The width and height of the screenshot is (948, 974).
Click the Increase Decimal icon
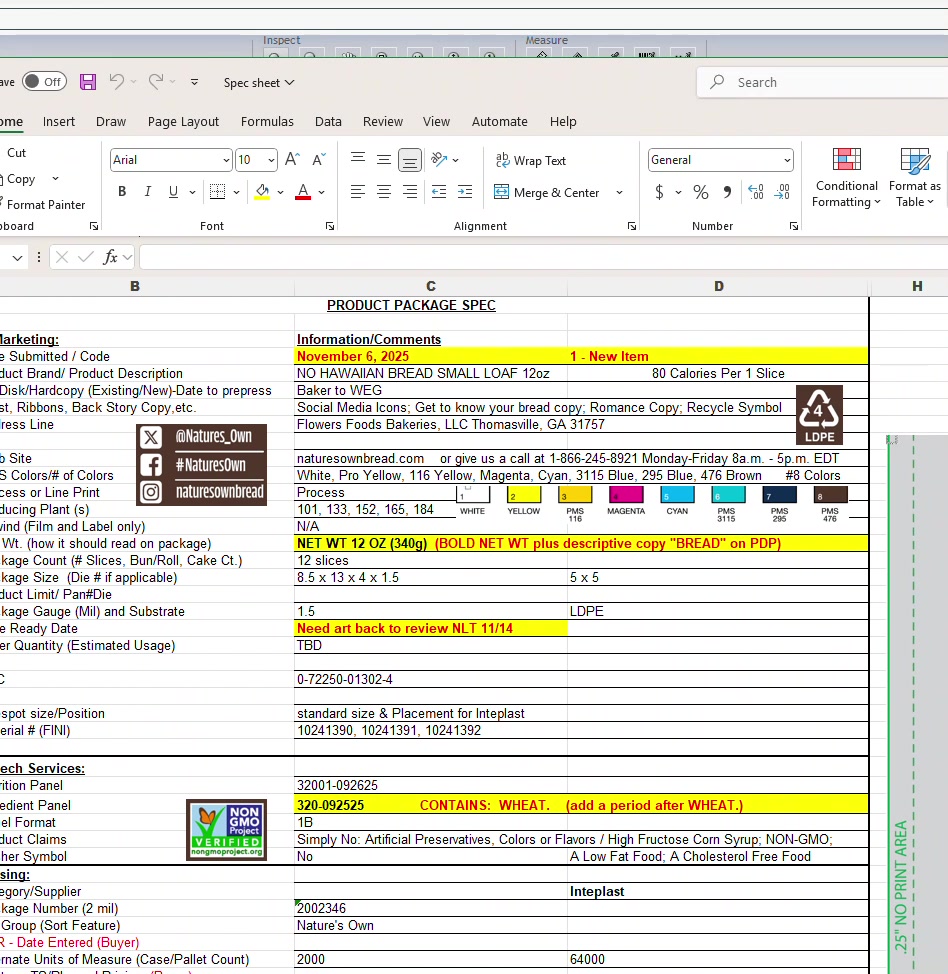click(755, 191)
